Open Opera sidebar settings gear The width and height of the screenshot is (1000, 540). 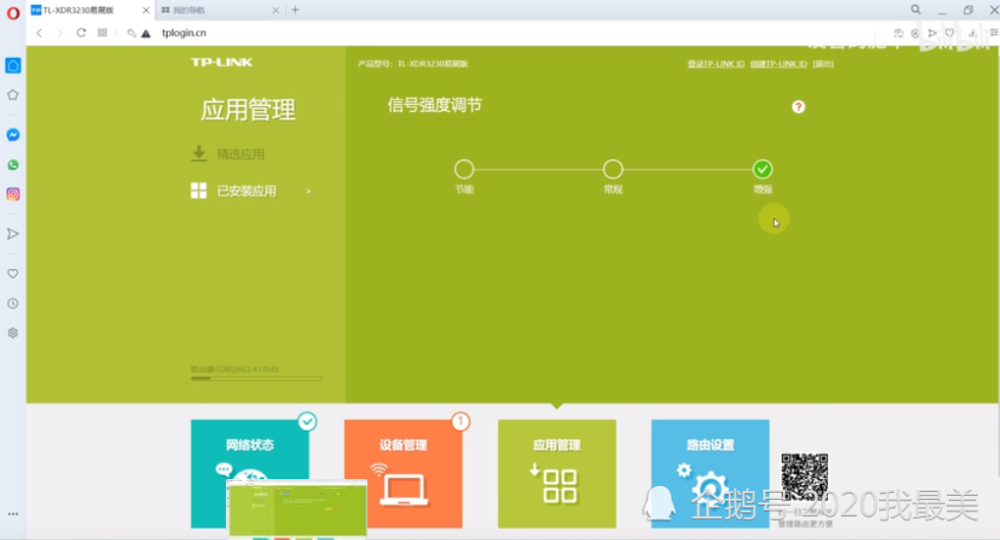[x=13, y=332]
